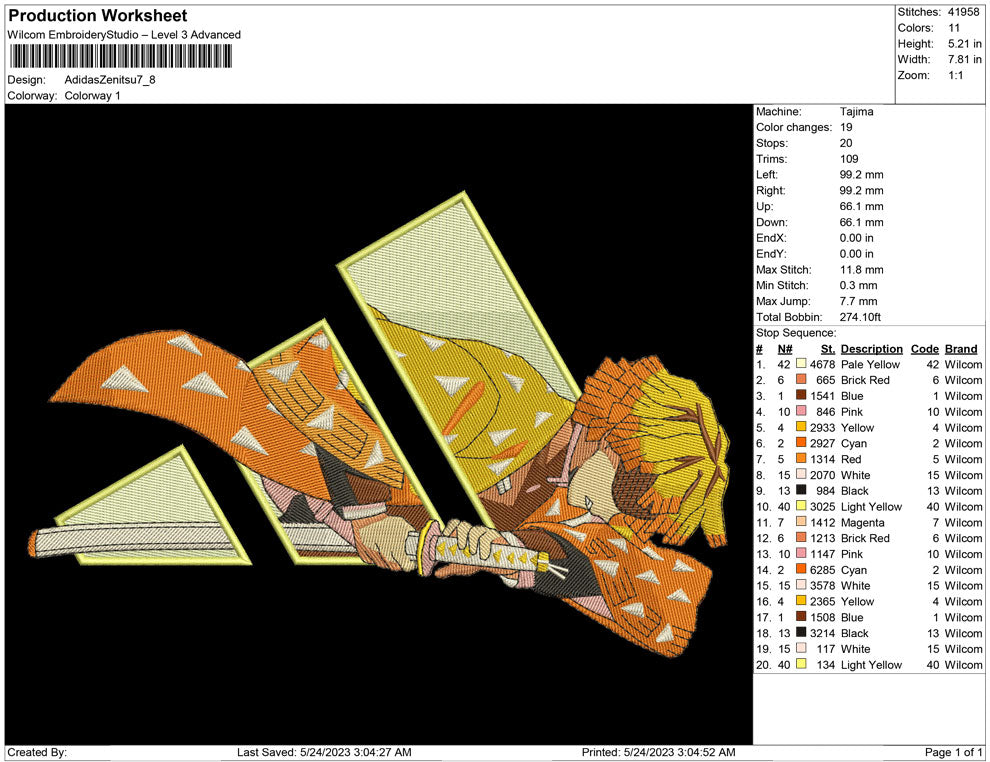This screenshot has height=762, width=990.
Task: Click the Height value '5.21 in'
Action: [x=965, y=44]
